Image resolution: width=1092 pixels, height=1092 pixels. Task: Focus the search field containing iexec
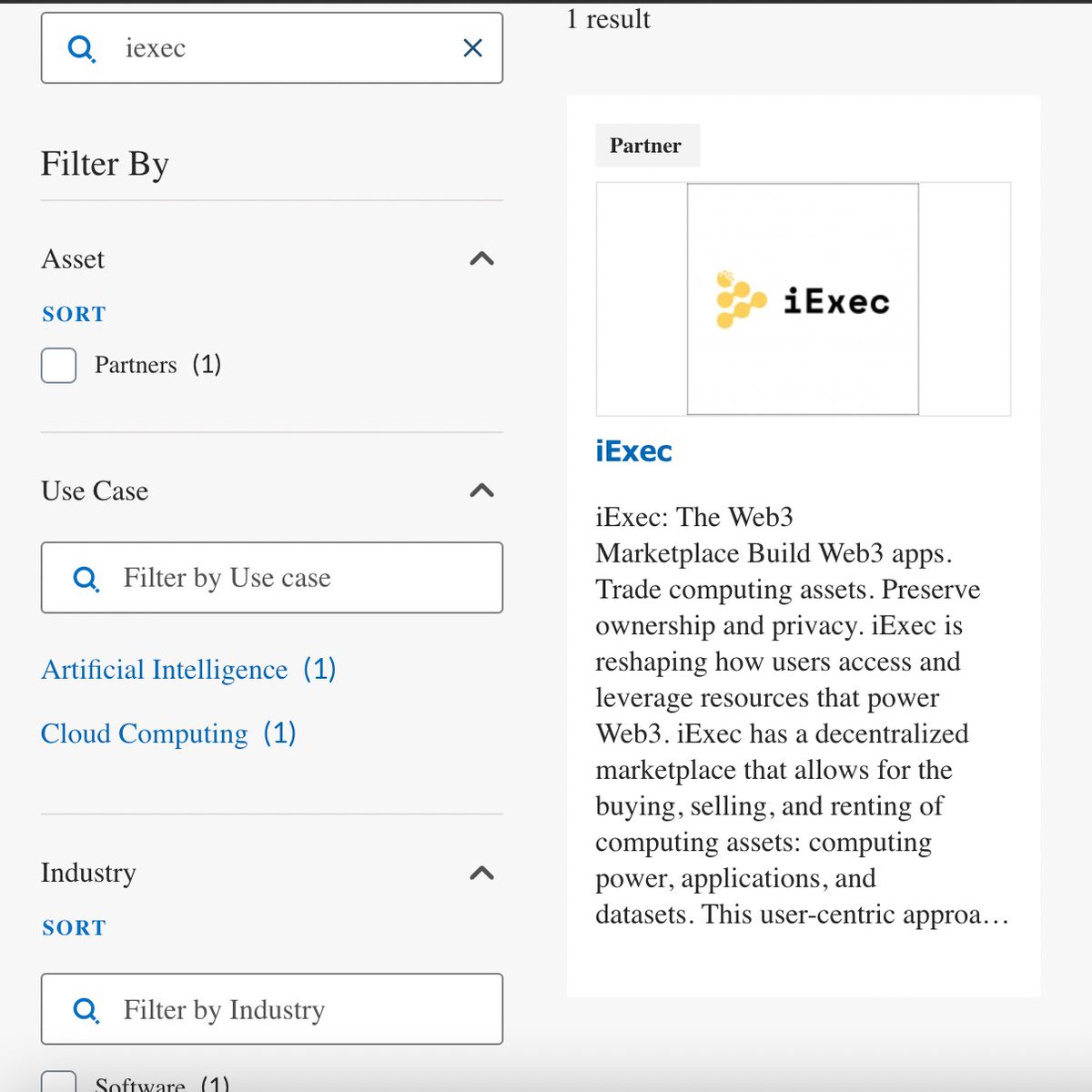pyautogui.click(x=272, y=48)
